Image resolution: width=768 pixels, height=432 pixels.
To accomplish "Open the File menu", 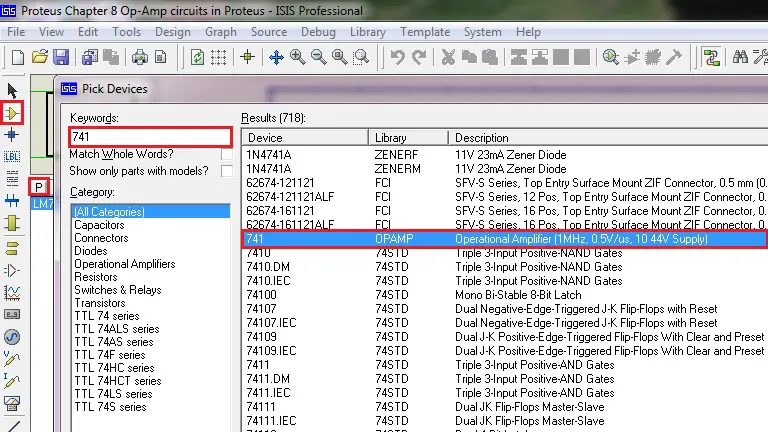I will [16, 32].
